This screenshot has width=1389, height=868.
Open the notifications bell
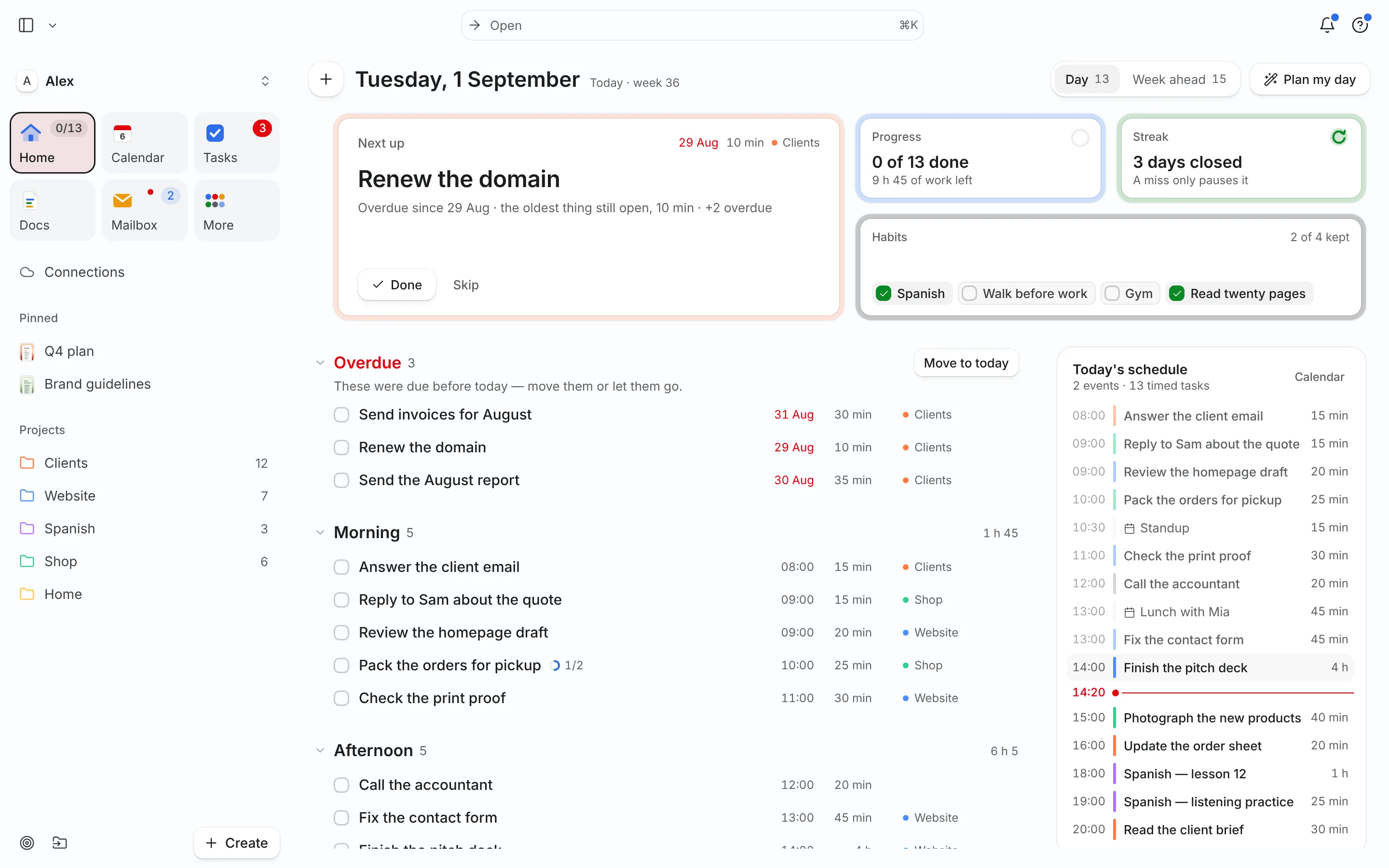click(x=1326, y=25)
